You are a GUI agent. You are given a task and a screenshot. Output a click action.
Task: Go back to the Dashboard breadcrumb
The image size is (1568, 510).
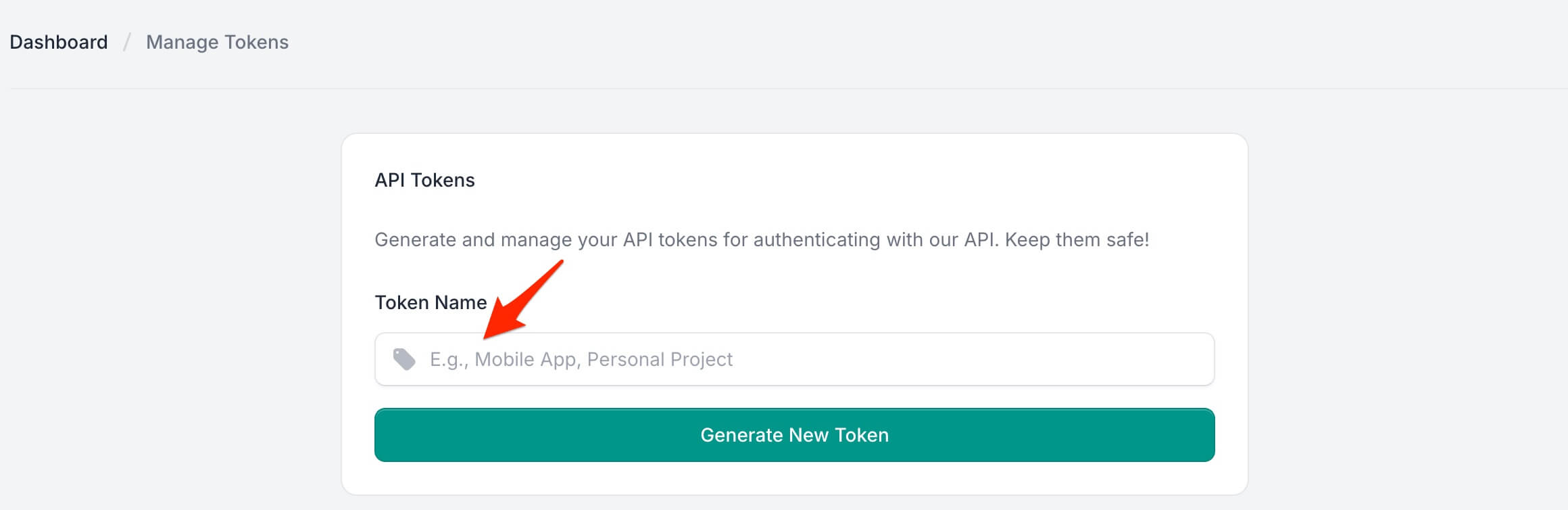[59, 43]
